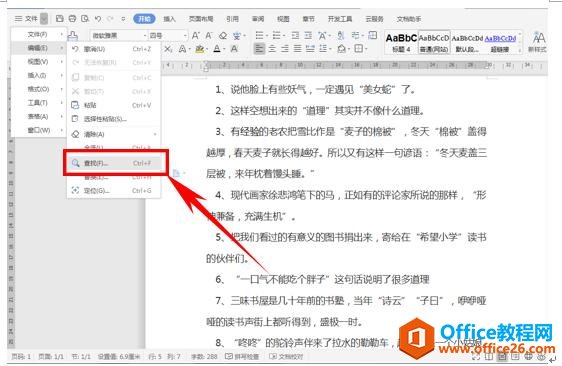
Task: Apply the 标题 4 heading style
Action: coord(401,42)
